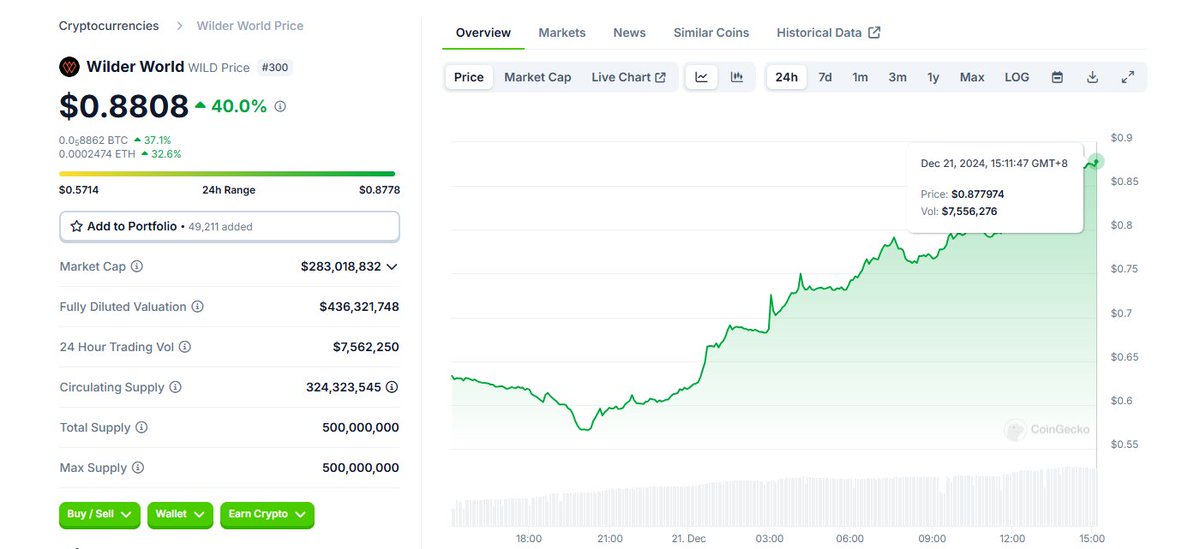
Task: Open the Earn Crypto dropdown
Action: (x=267, y=514)
